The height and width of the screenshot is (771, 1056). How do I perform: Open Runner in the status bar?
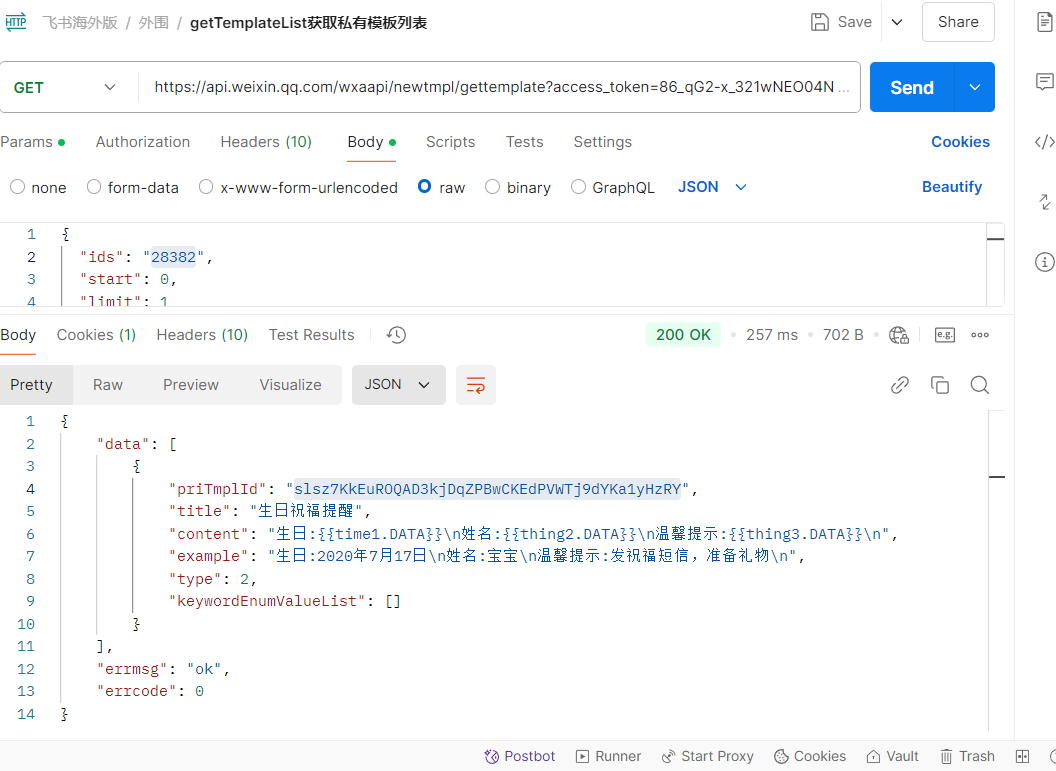[x=609, y=756]
